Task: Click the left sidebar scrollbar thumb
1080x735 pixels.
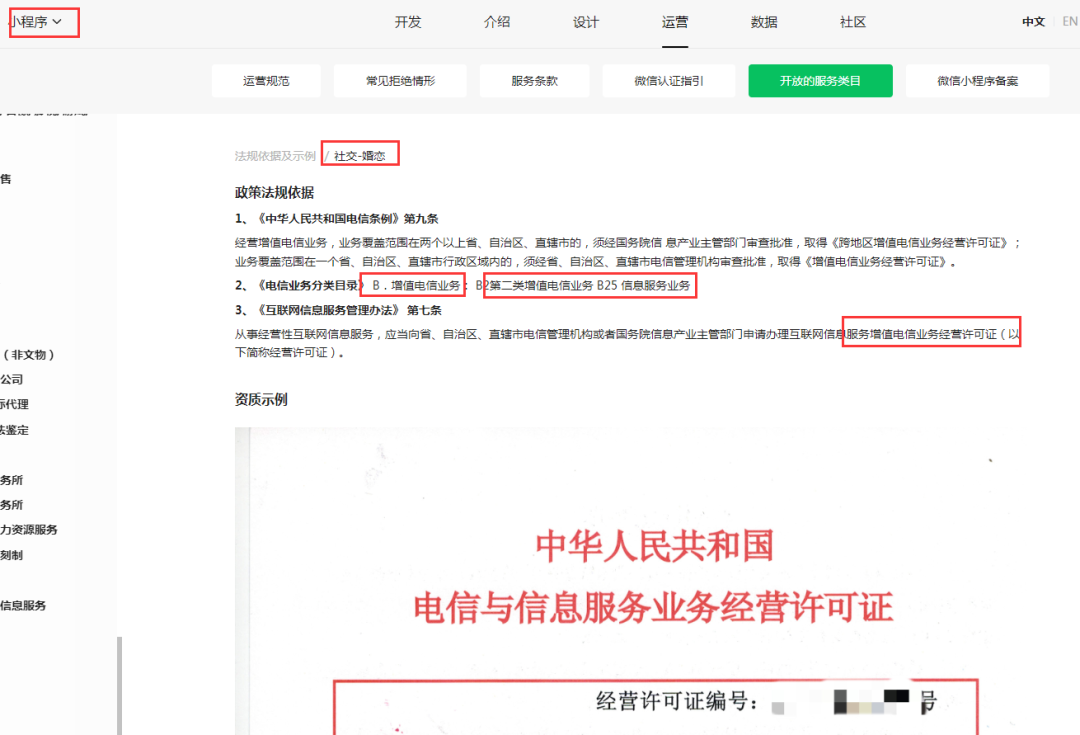Action: tap(119, 685)
